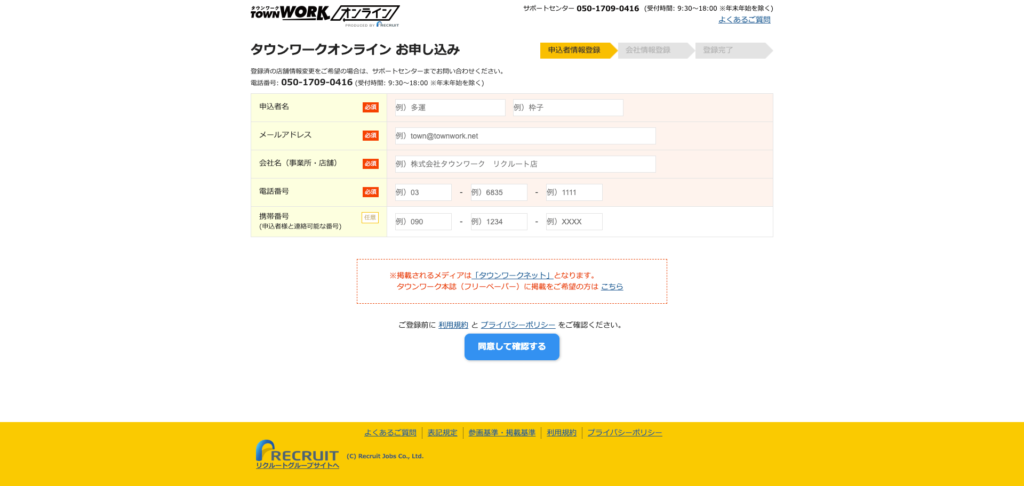Click the 同意して確認する button
The width and height of the screenshot is (1024, 486).
tap(512, 347)
